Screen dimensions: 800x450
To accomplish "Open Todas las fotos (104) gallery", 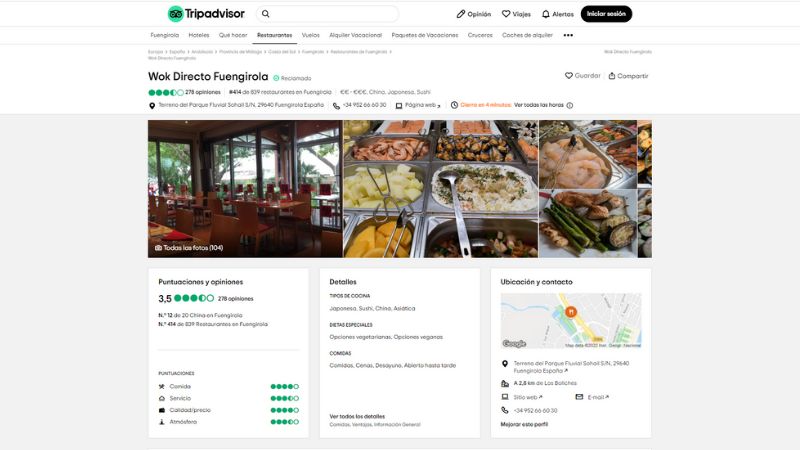I will (189, 247).
